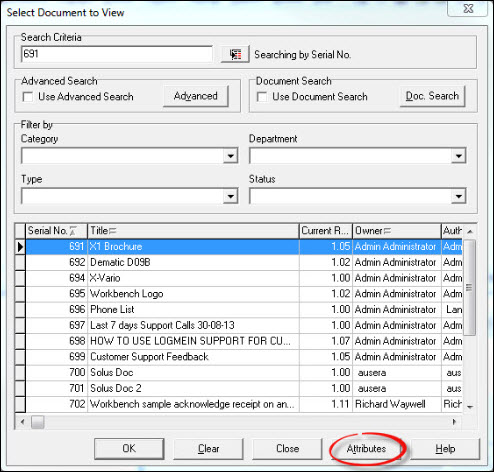This screenshot has height=472, width=494.
Task: Click the Doc. Search button
Action: coord(432,96)
